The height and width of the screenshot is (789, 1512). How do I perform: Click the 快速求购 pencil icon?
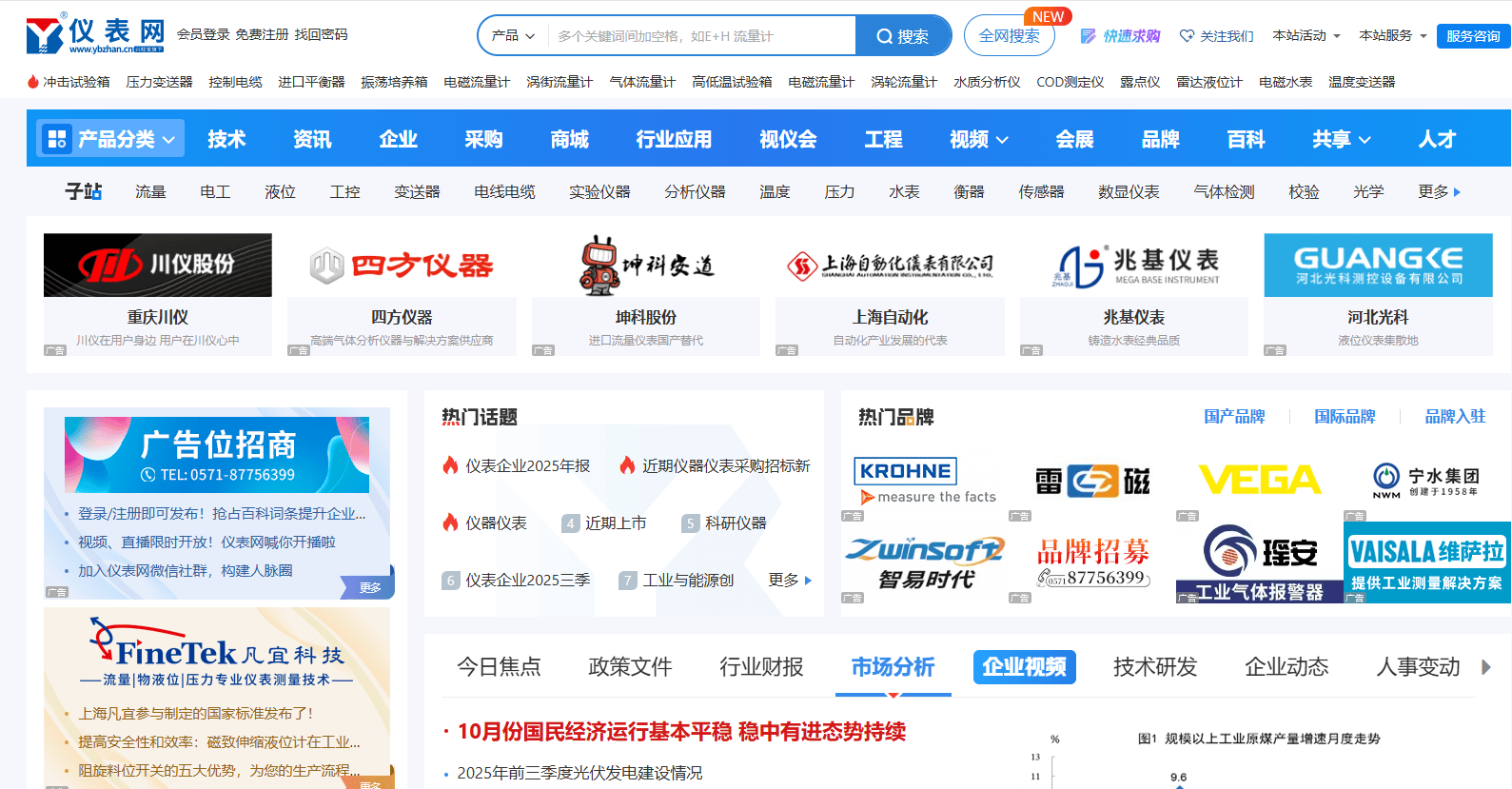click(1089, 36)
